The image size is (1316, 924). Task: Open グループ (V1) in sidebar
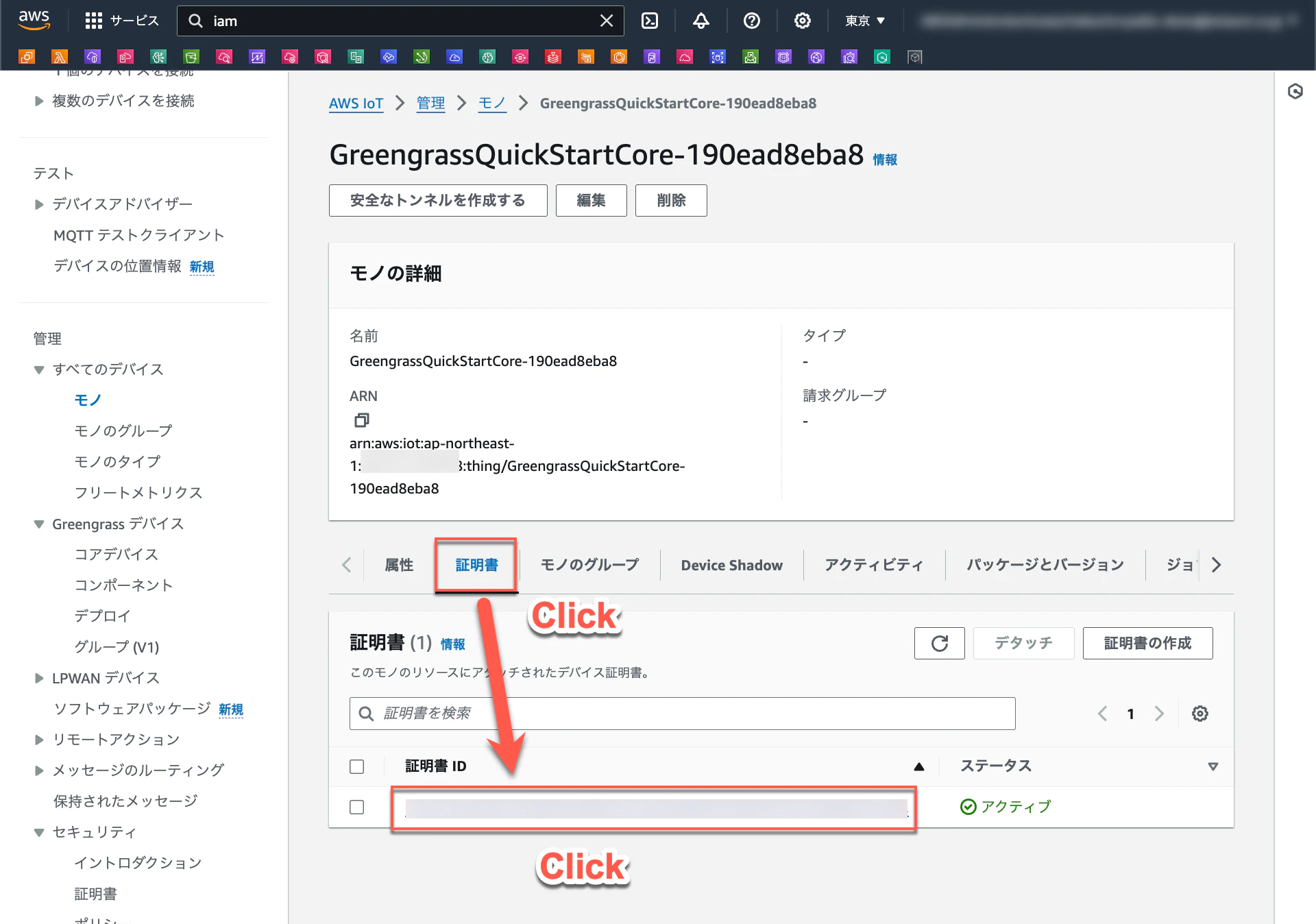tap(117, 647)
